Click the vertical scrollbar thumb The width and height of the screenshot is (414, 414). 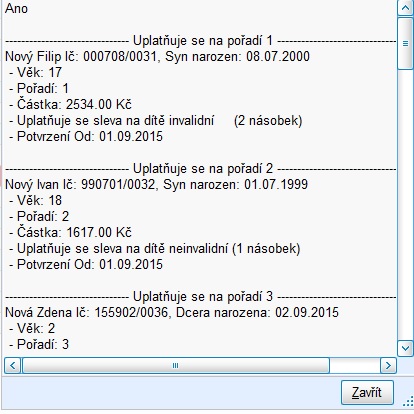pos(405,43)
